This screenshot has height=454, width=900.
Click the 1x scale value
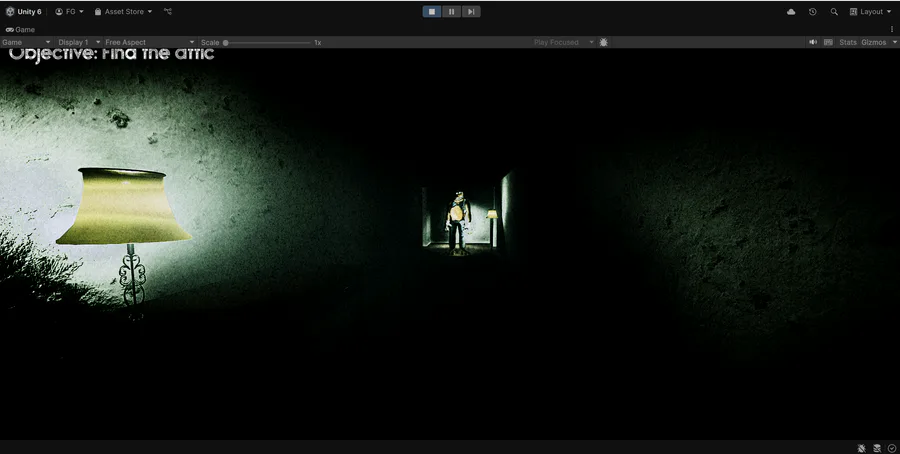317,42
